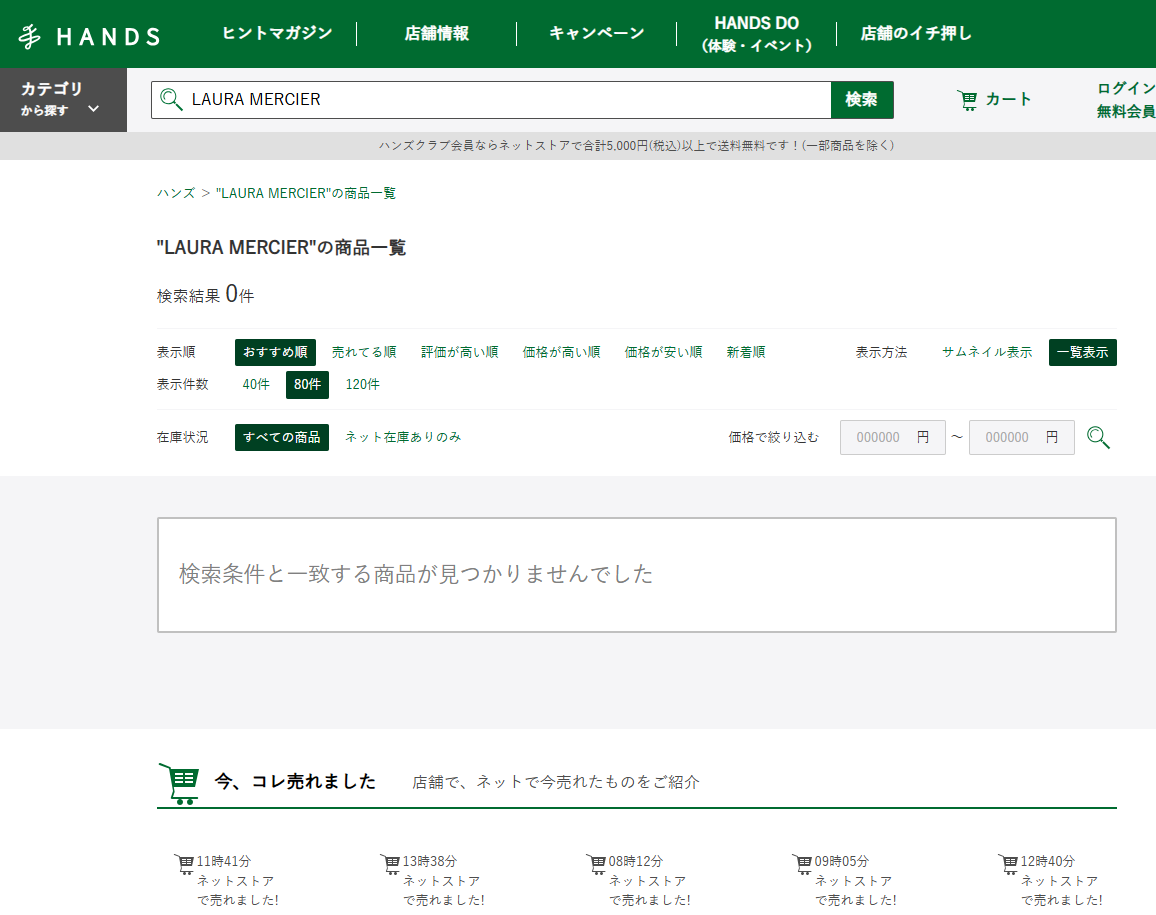Click the magnifier icon inside the search box
The width and height of the screenshot is (1156, 915).
coord(171,100)
